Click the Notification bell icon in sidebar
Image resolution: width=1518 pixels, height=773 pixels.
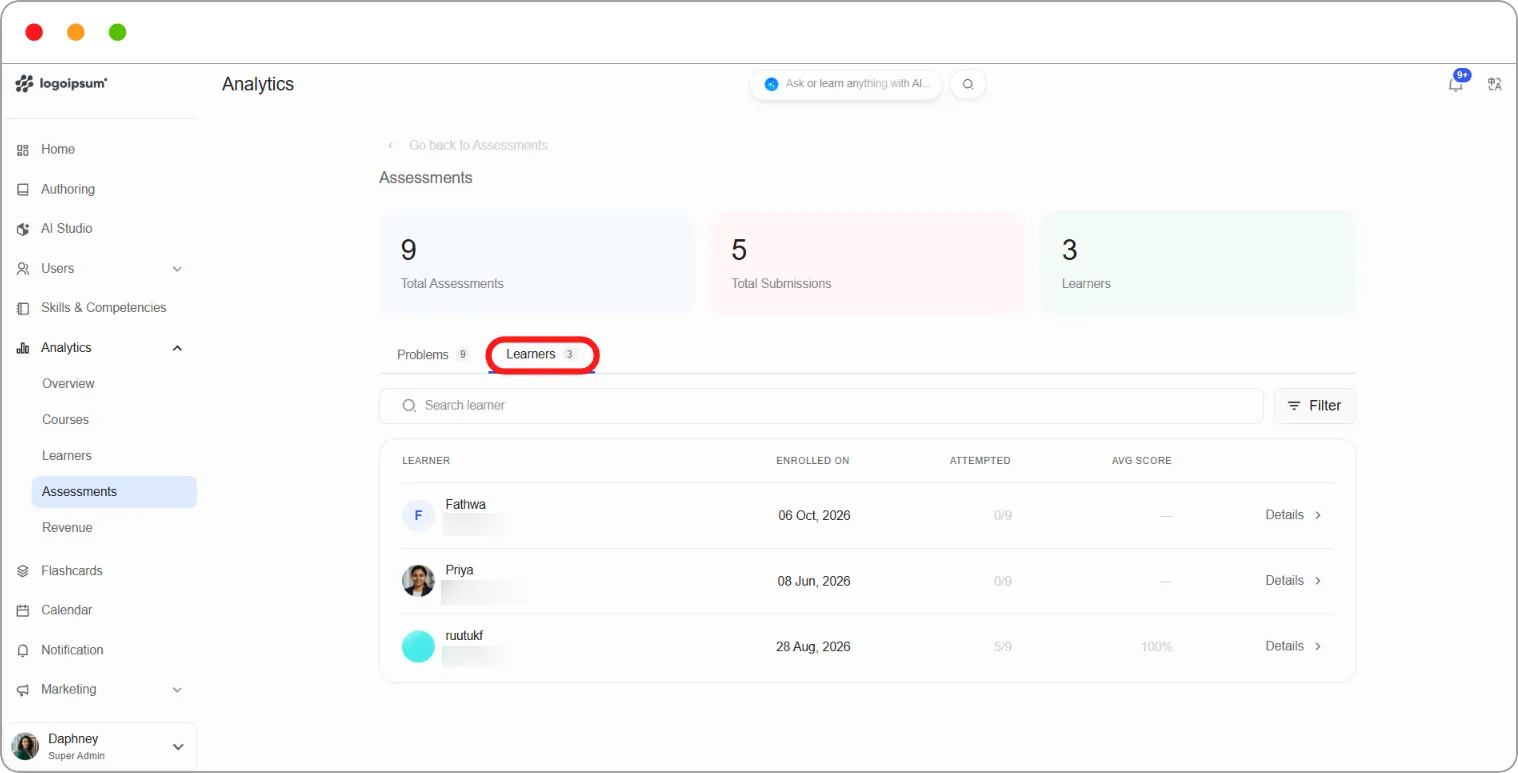point(23,650)
